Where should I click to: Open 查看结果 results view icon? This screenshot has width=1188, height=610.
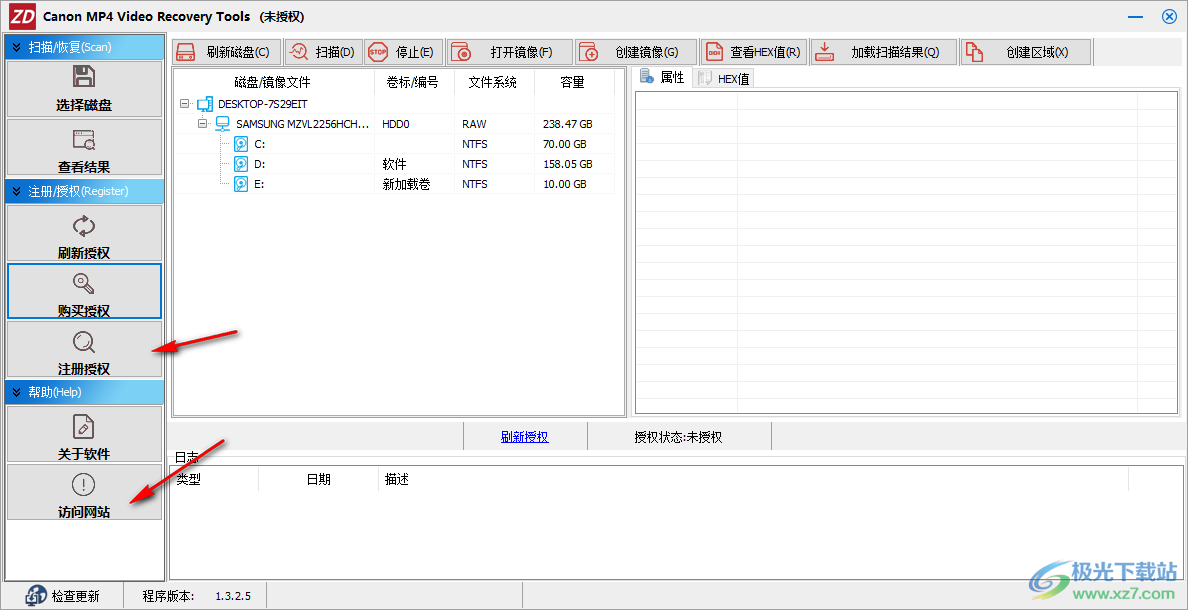(x=83, y=139)
